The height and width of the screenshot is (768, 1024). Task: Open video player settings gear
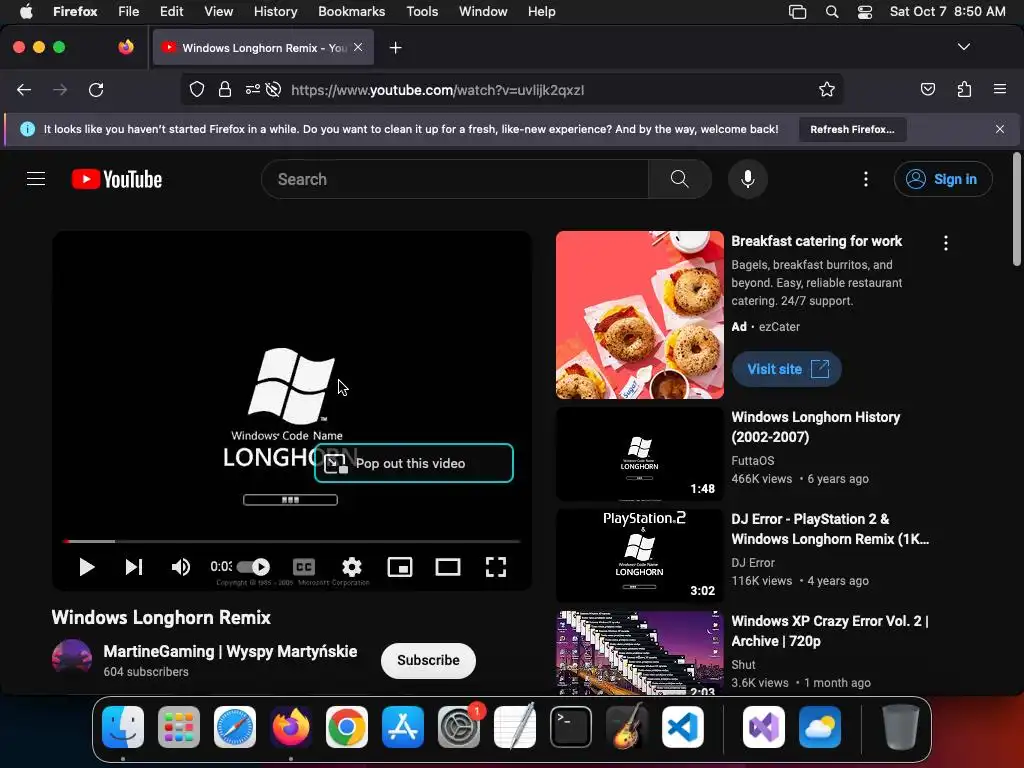[x=351, y=567]
